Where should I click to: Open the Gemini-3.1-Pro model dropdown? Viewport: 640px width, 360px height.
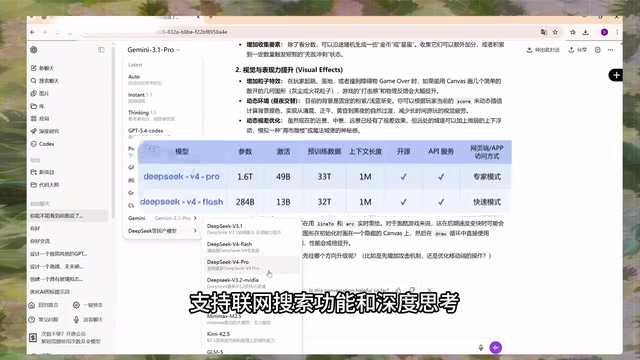coord(153,50)
